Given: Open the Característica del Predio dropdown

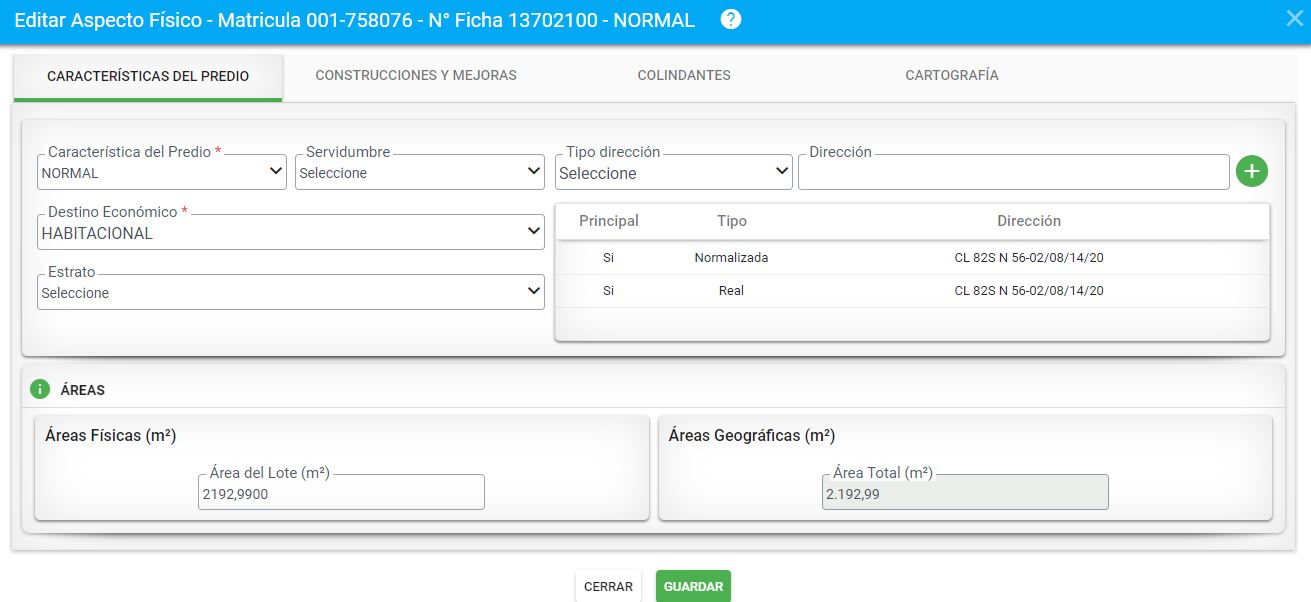Looking at the screenshot, I should coord(162,172).
